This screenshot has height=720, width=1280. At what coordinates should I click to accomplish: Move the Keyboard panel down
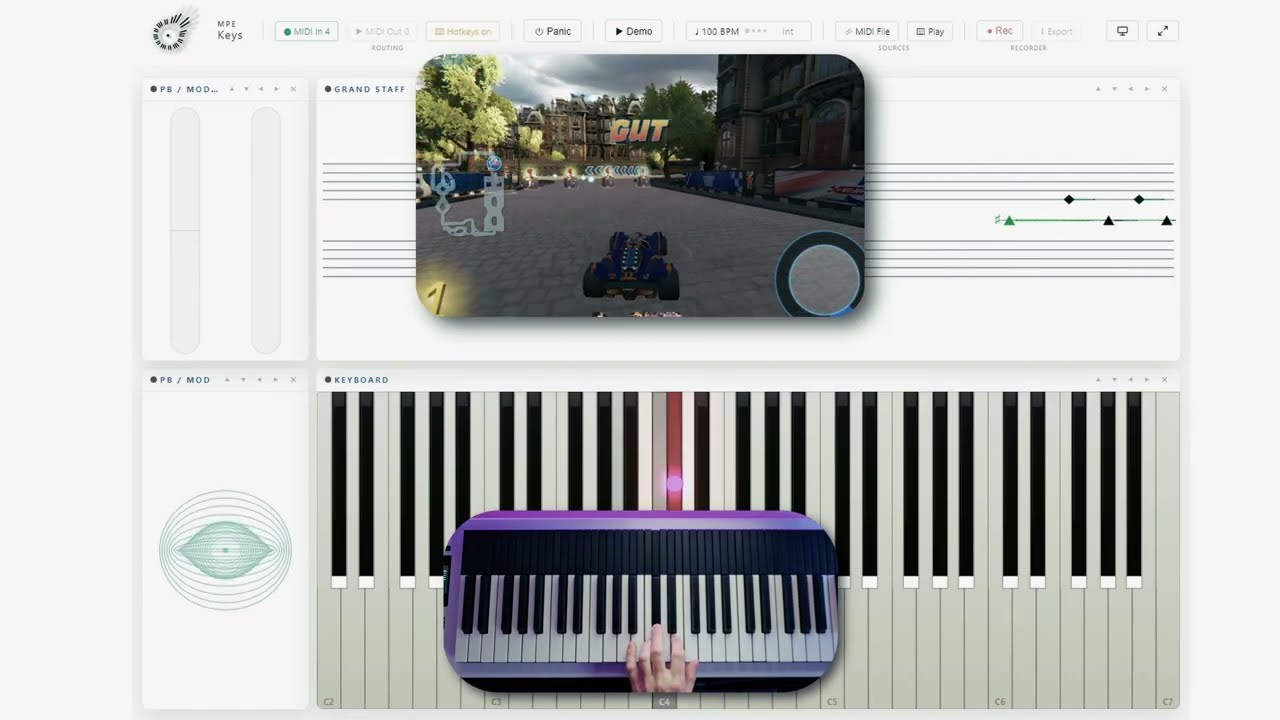pos(1114,380)
